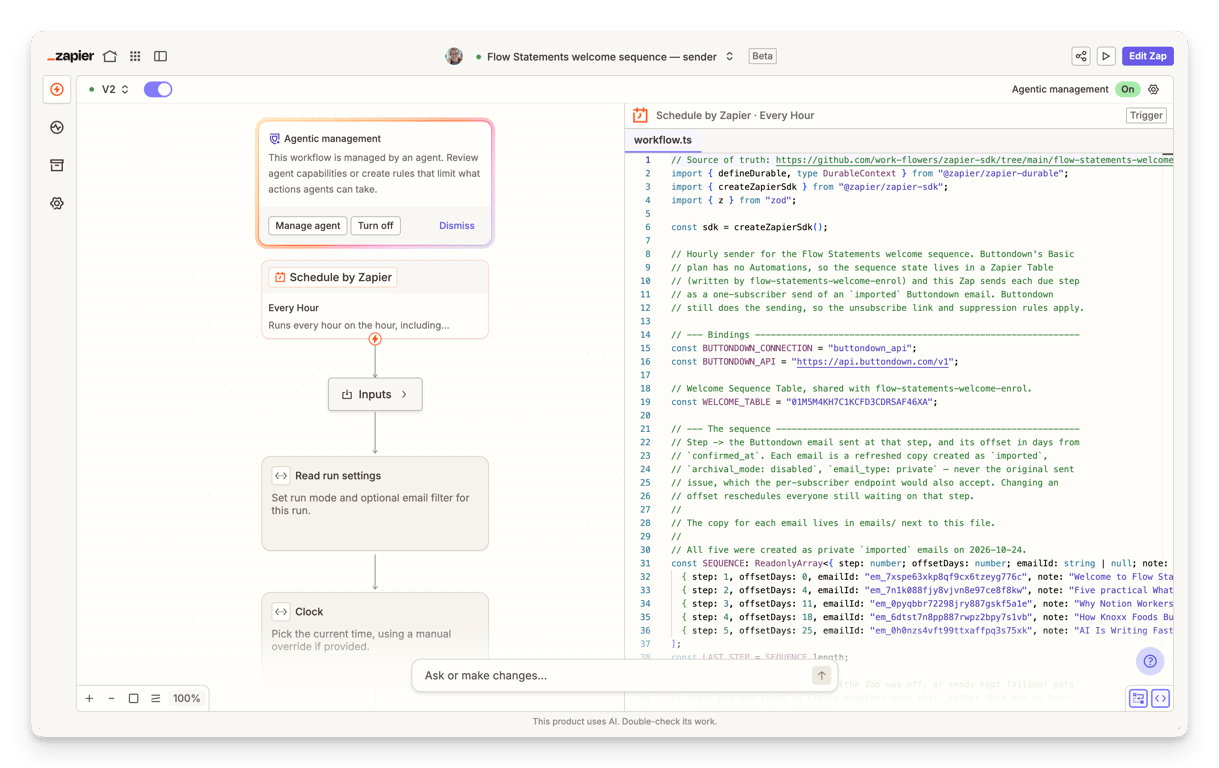Switch to visual editor view toggle
1219x768 pixels.
(x=1138, y=699)
